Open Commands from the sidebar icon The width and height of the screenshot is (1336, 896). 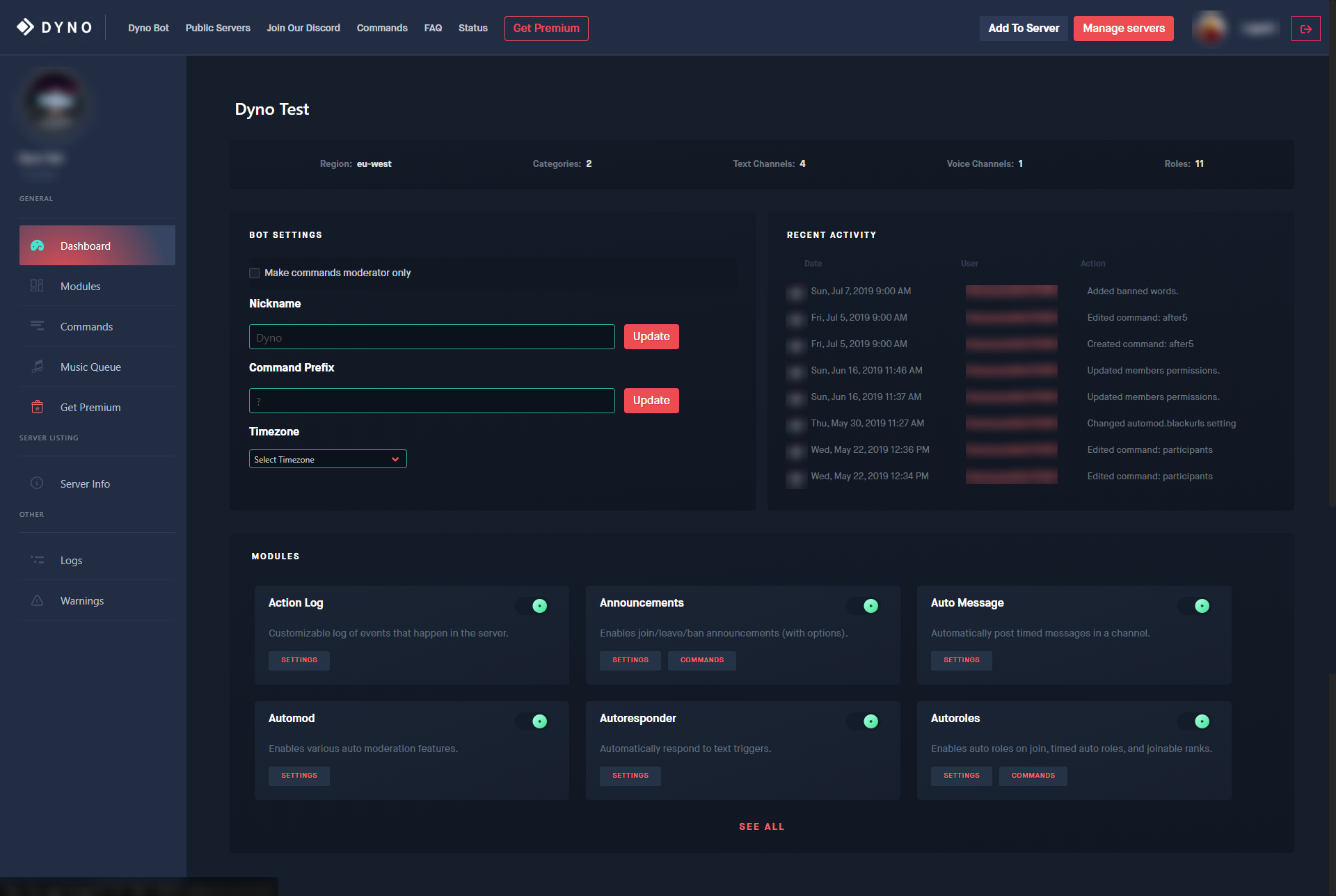point(37,326)
